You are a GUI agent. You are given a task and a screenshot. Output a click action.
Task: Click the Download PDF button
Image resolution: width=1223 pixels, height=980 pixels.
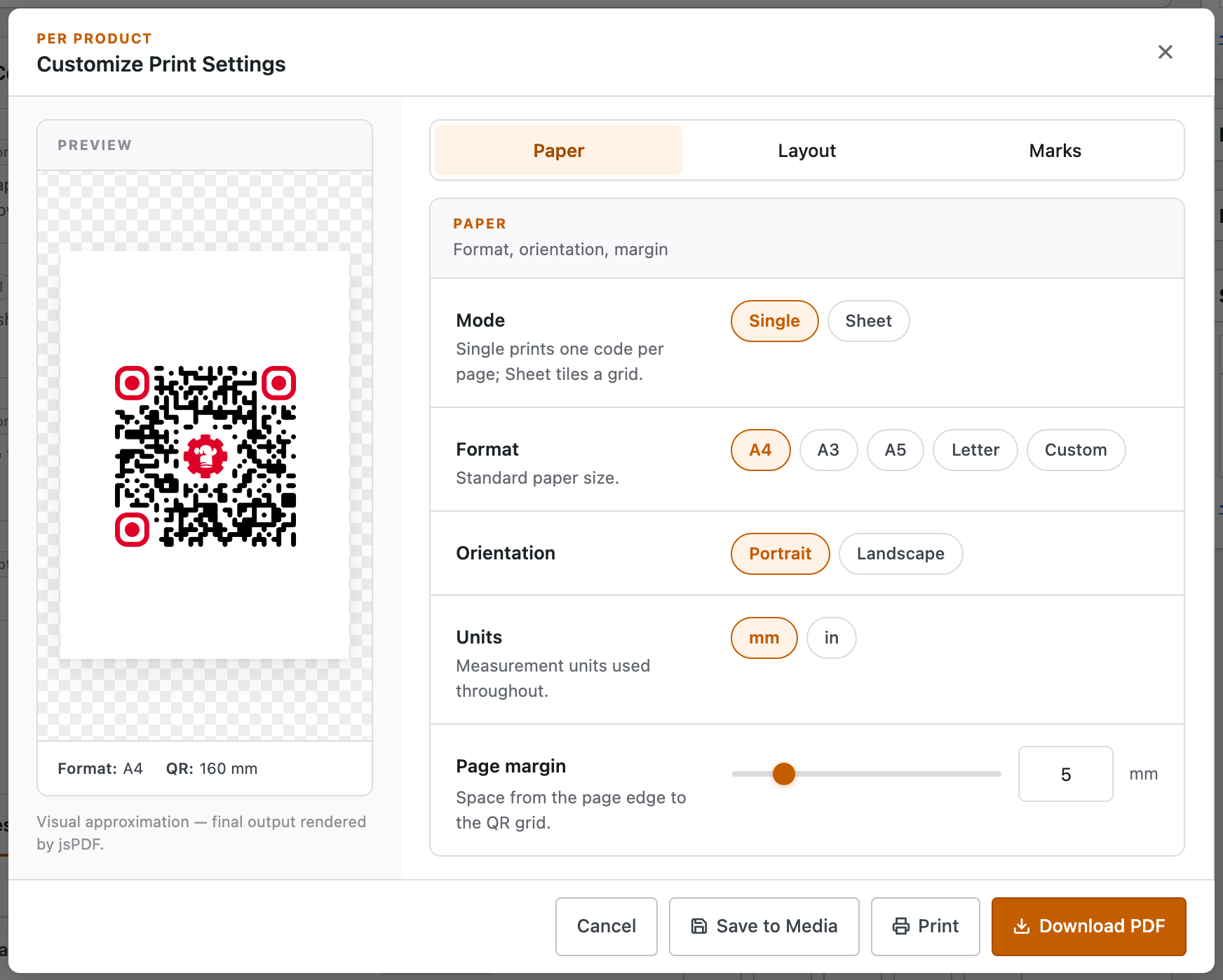click(1088, 926)
